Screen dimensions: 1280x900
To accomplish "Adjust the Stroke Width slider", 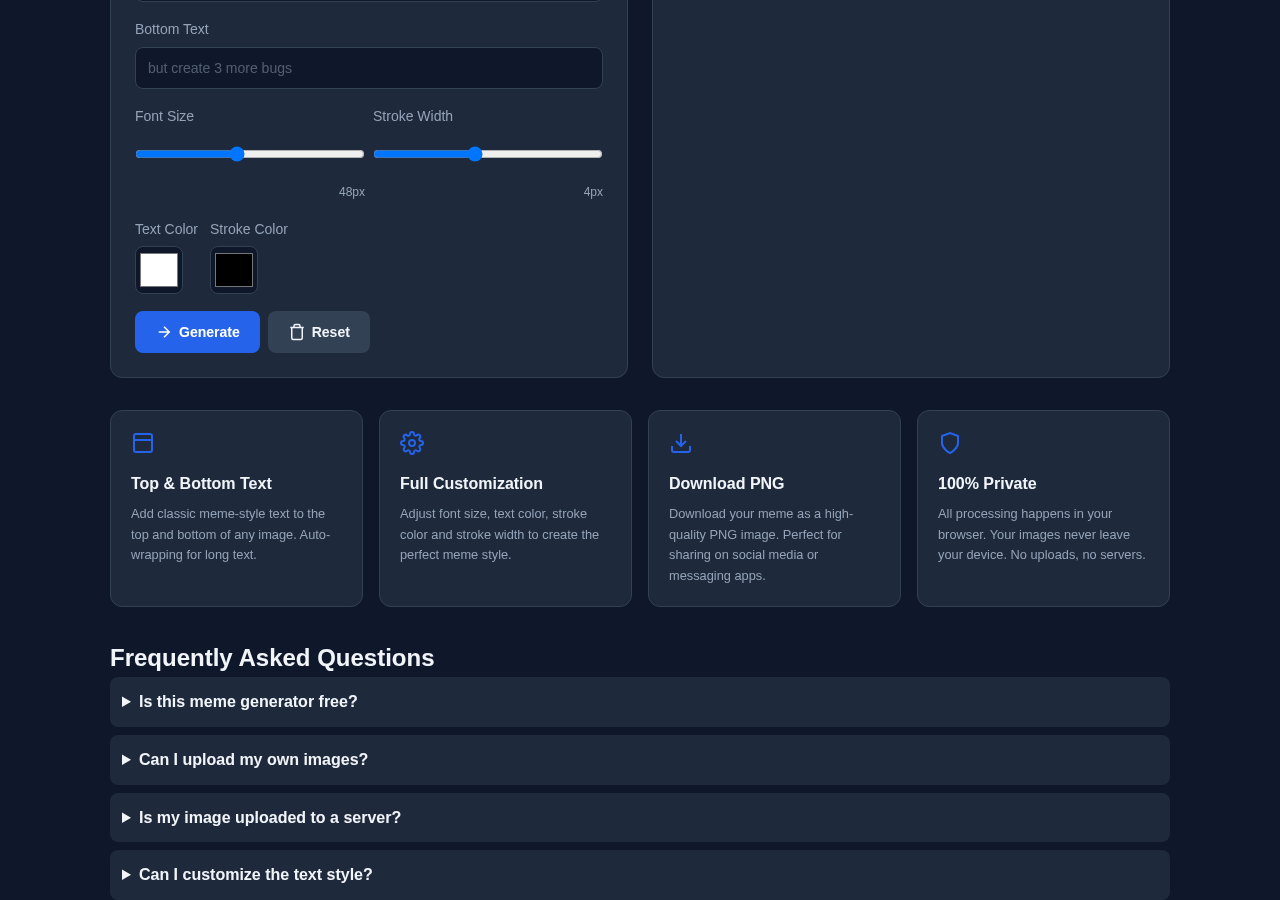I will pyautogui.click(x=488, y=154).
